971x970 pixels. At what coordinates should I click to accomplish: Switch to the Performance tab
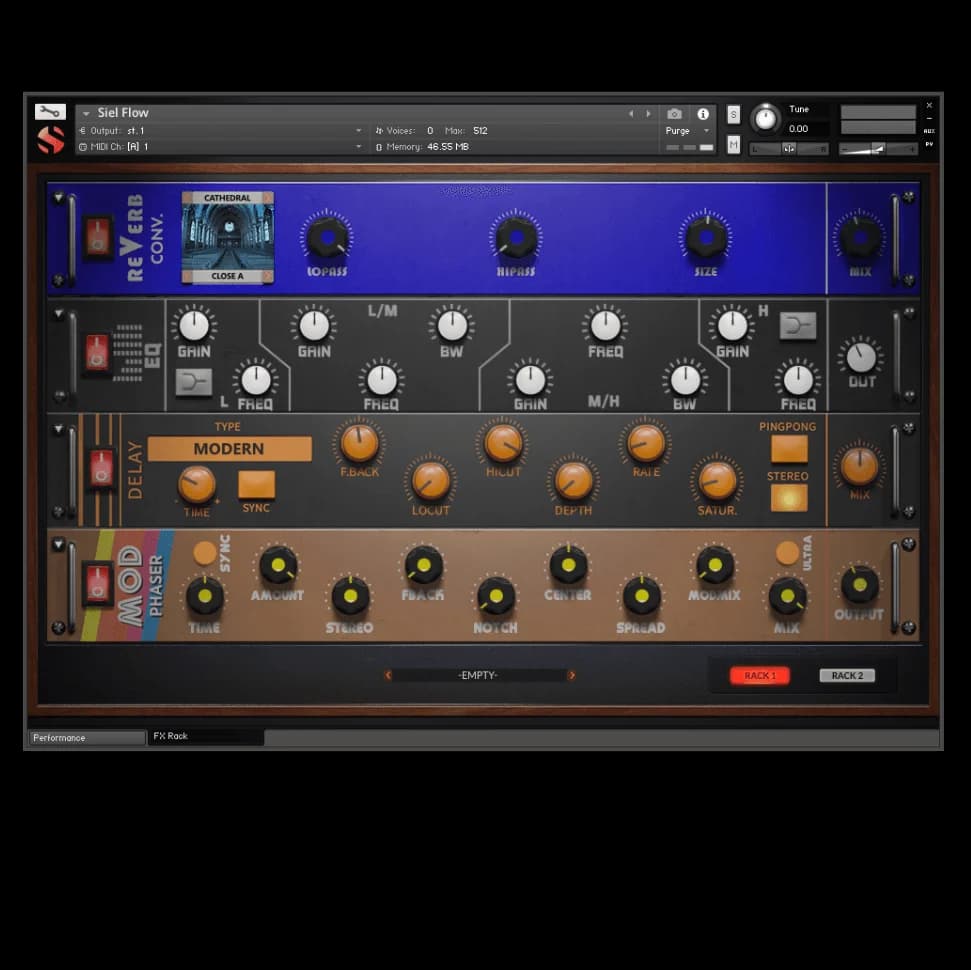click(x=87, y=738)
